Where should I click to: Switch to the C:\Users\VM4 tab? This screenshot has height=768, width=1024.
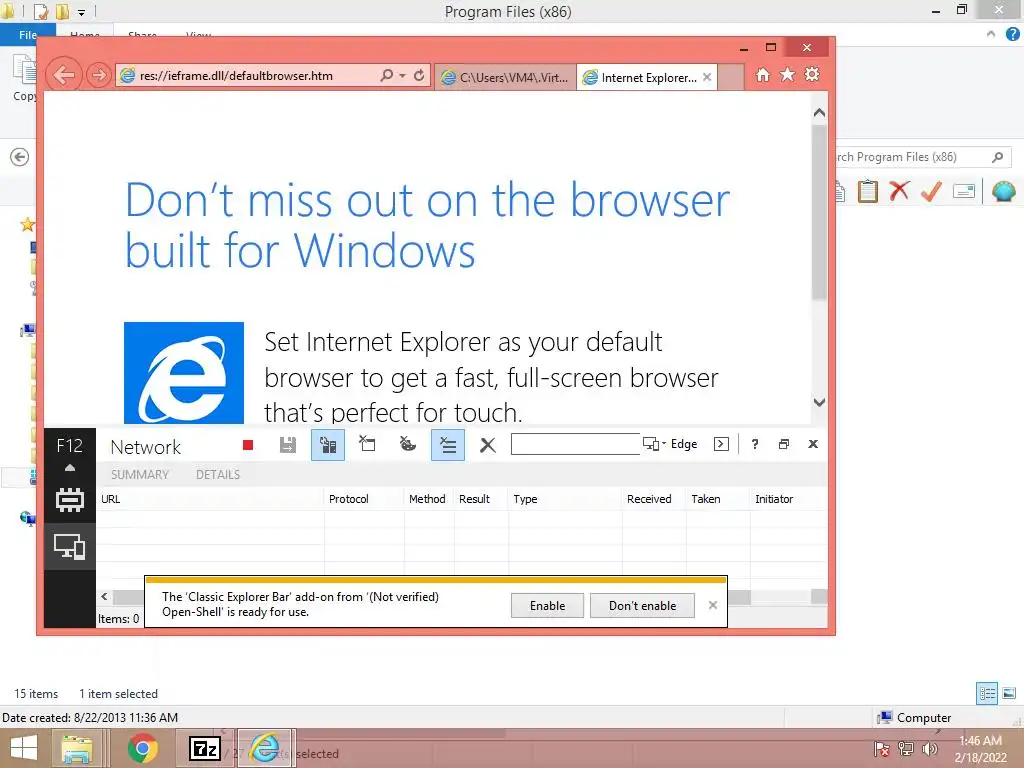(505, 77)
